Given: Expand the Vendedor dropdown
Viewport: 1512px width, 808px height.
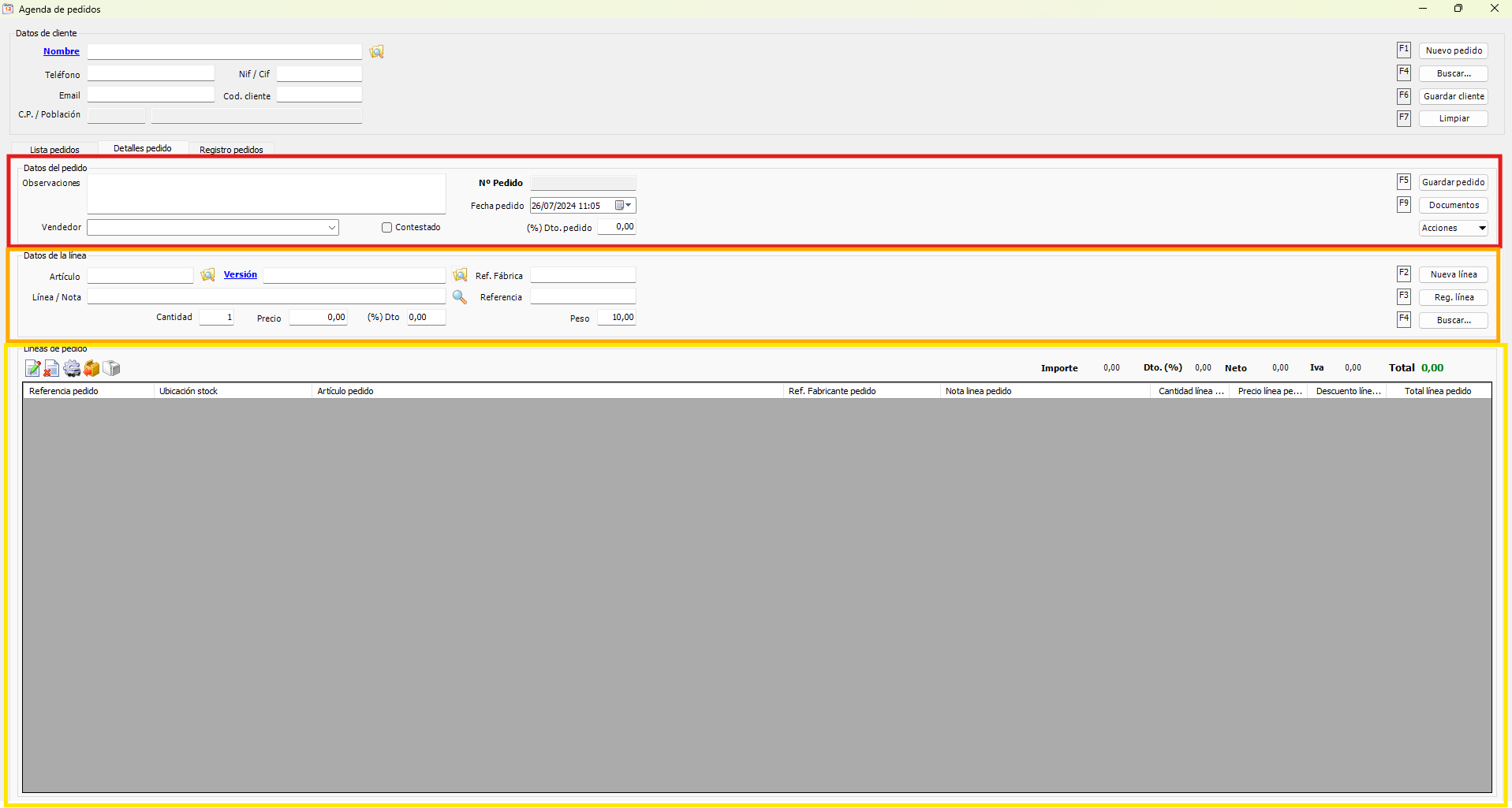Looking at the screenshot, I should click(331, 228).
